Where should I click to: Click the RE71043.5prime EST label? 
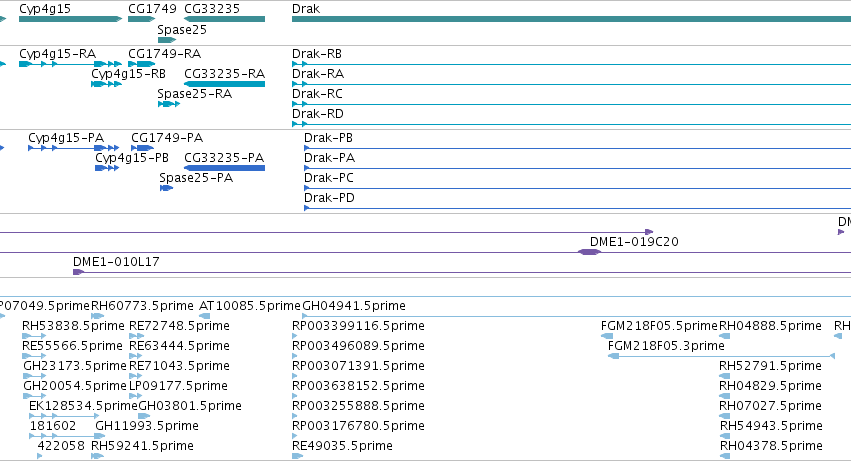click(179, 367)
